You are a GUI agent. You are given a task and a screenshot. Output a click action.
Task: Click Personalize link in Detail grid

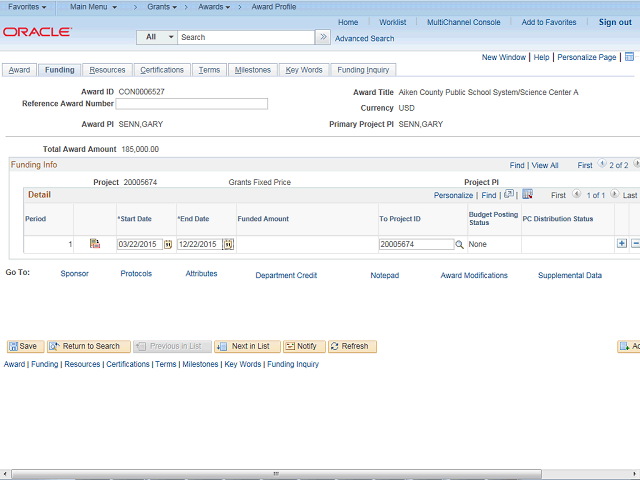tap(453, 196)
